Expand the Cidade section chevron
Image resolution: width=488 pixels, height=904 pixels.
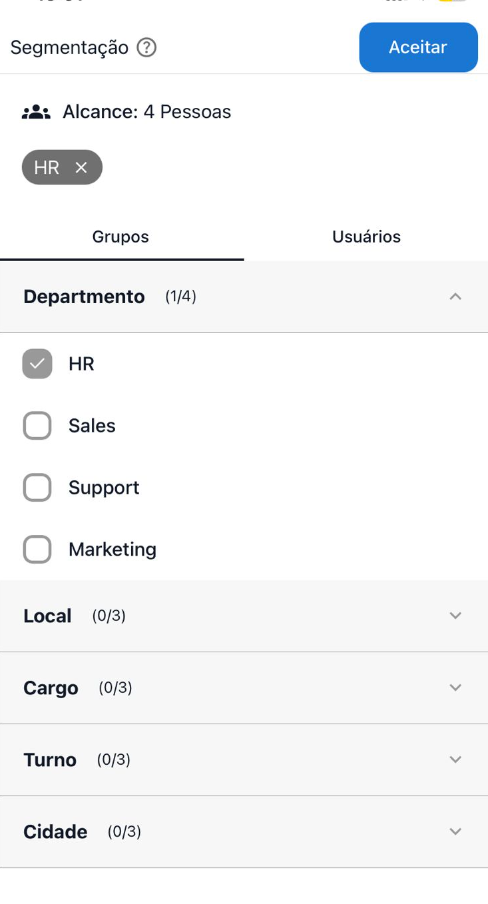455,832
